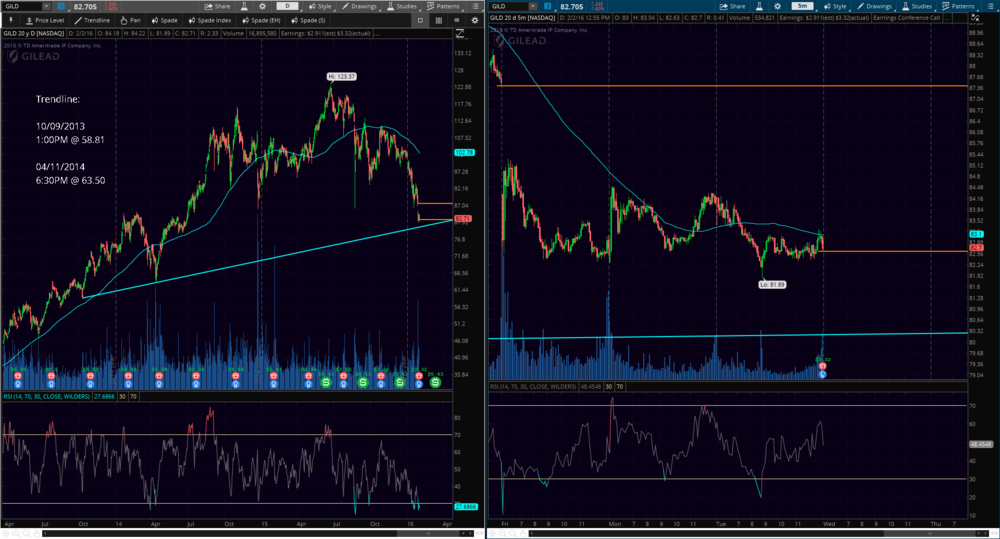Toggle four-square grid layout button
This screenshot has height=539, width=1000.
(439, 20)
